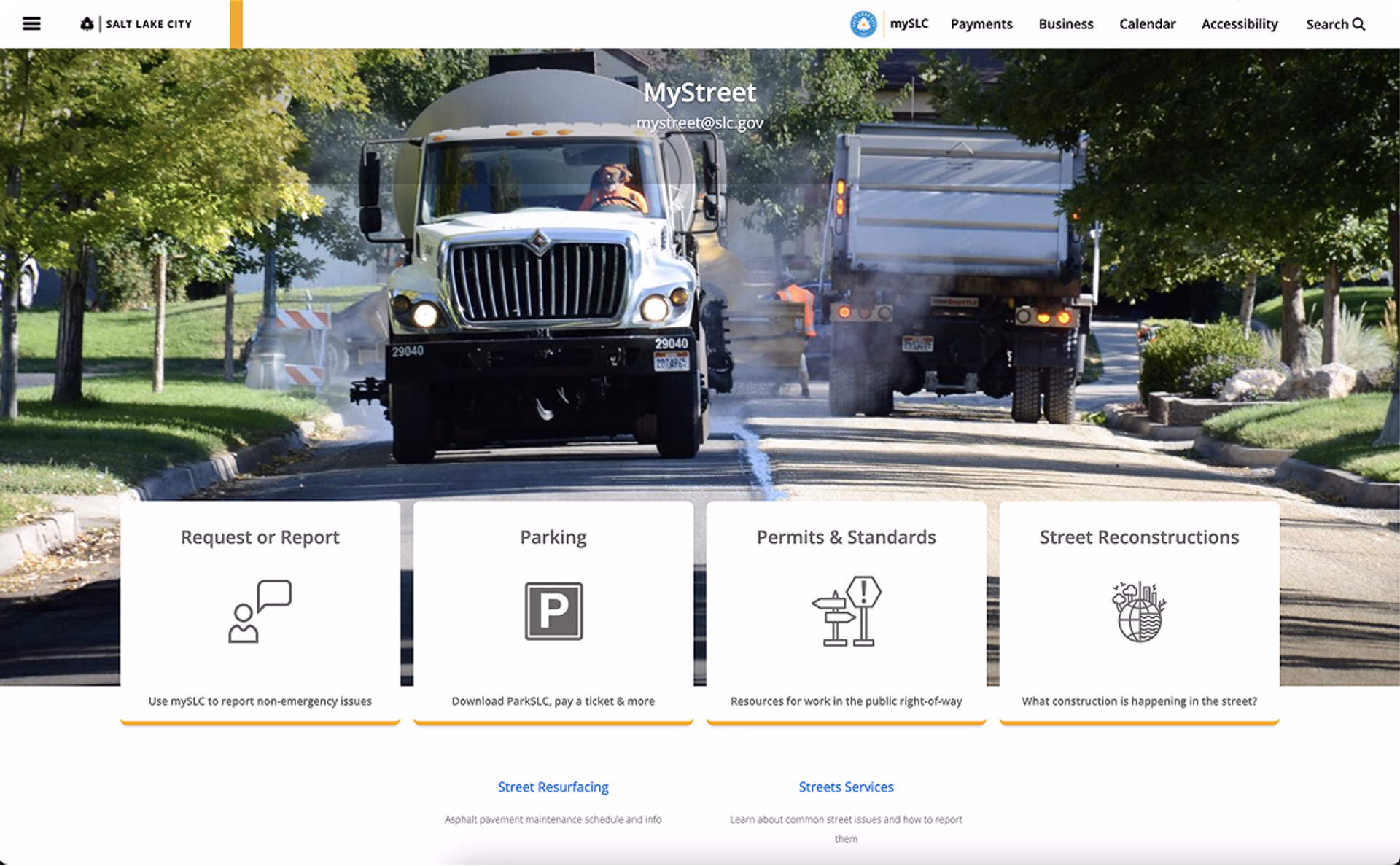The height and width of the screenshot is (866, 1400).
Task: Open Permits & Standards card heading
Action: (x=846, y=537)
